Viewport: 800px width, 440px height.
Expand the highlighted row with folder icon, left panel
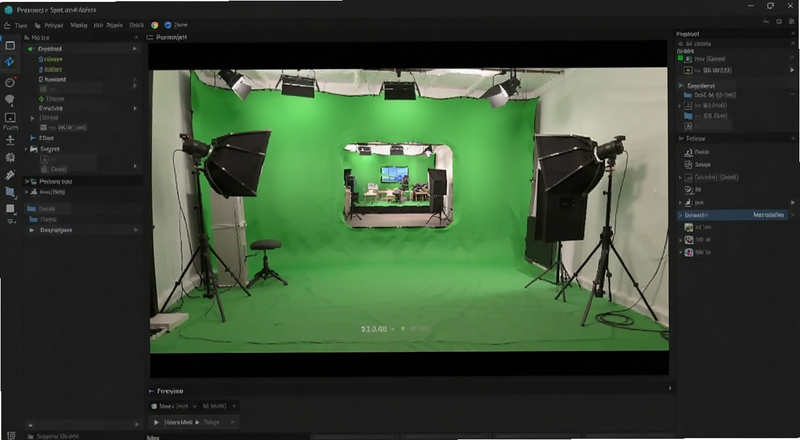[x=27, y=181]
